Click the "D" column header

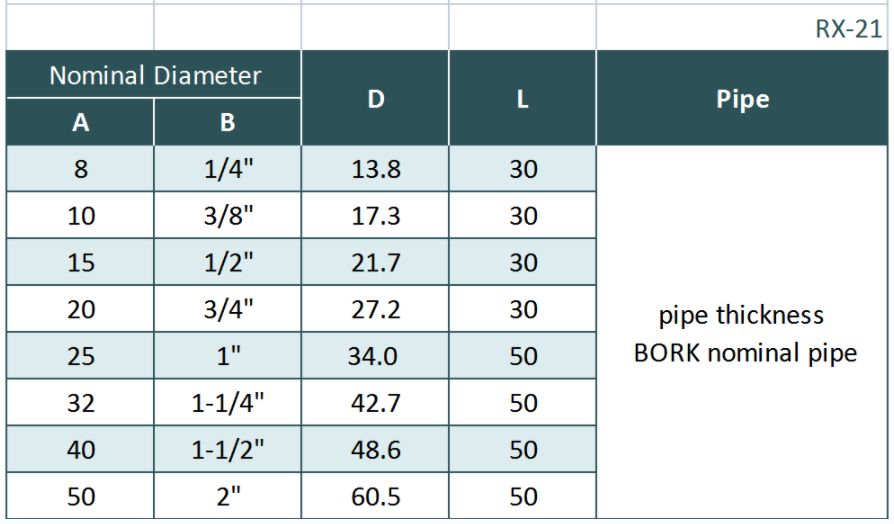[375, 99]
